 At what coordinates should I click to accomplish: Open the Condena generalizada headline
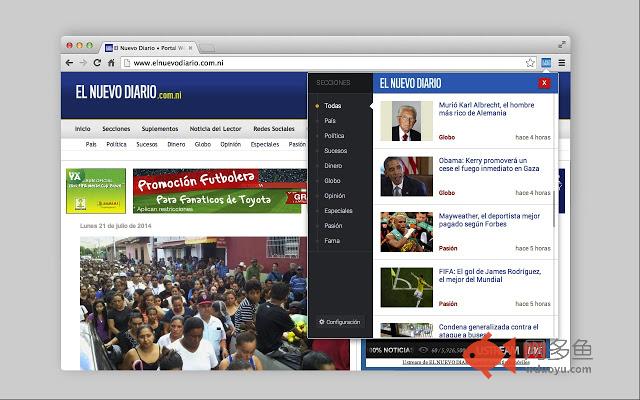pyautogui.click(x=489, y=331)
